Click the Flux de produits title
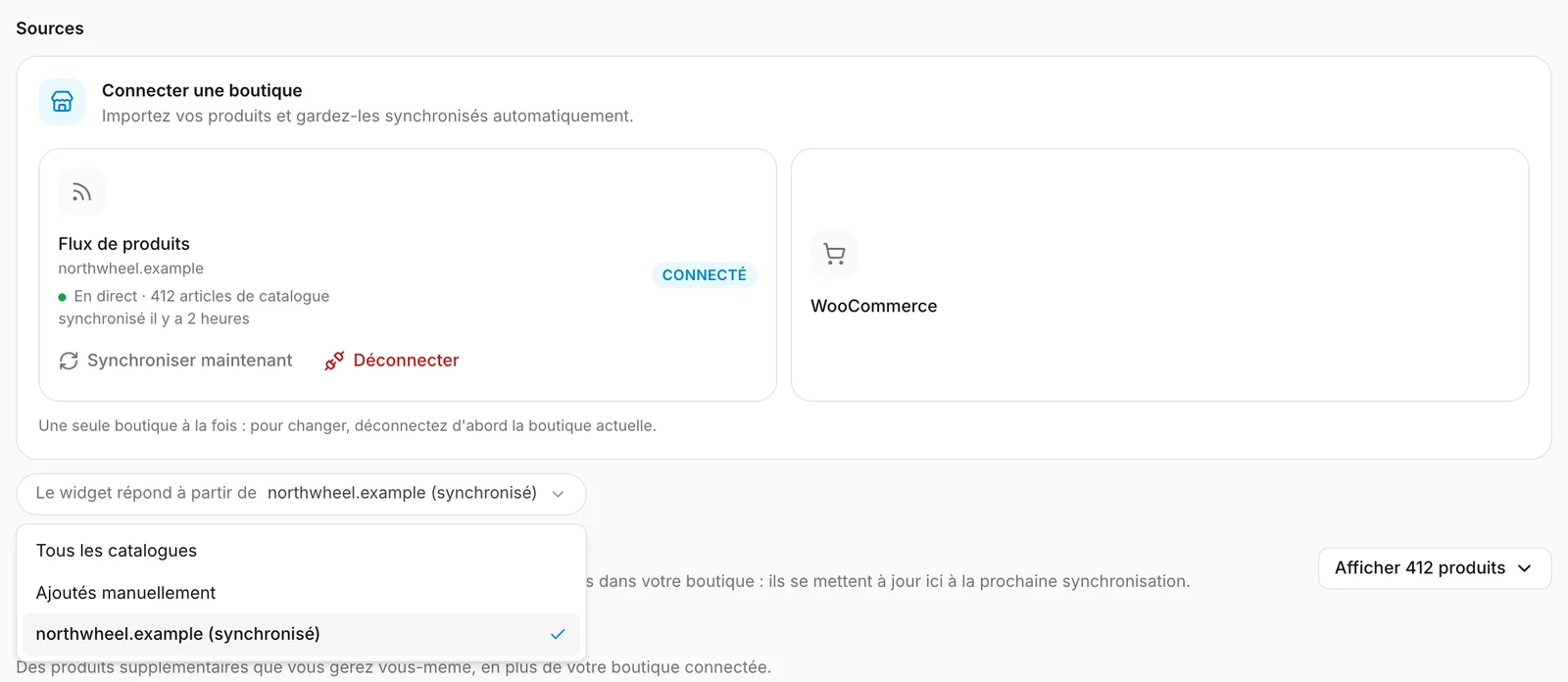This screenshot has width=1568, height=682. tap(123, 244)
